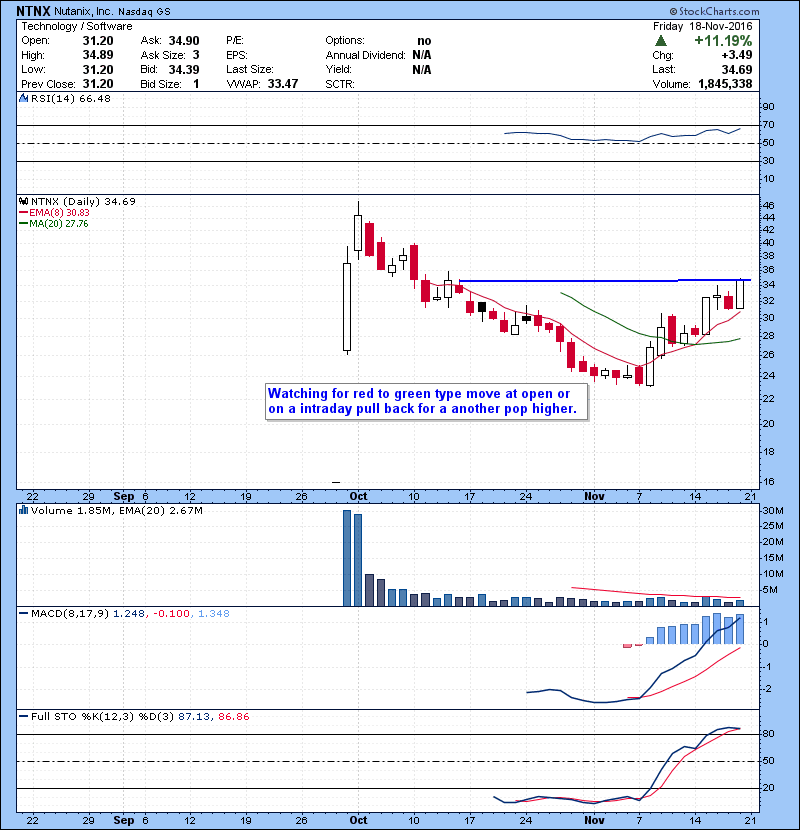Screen dimensions: 800x830
Task: Click the Chg value +3.49
Action: coord(736,55)
